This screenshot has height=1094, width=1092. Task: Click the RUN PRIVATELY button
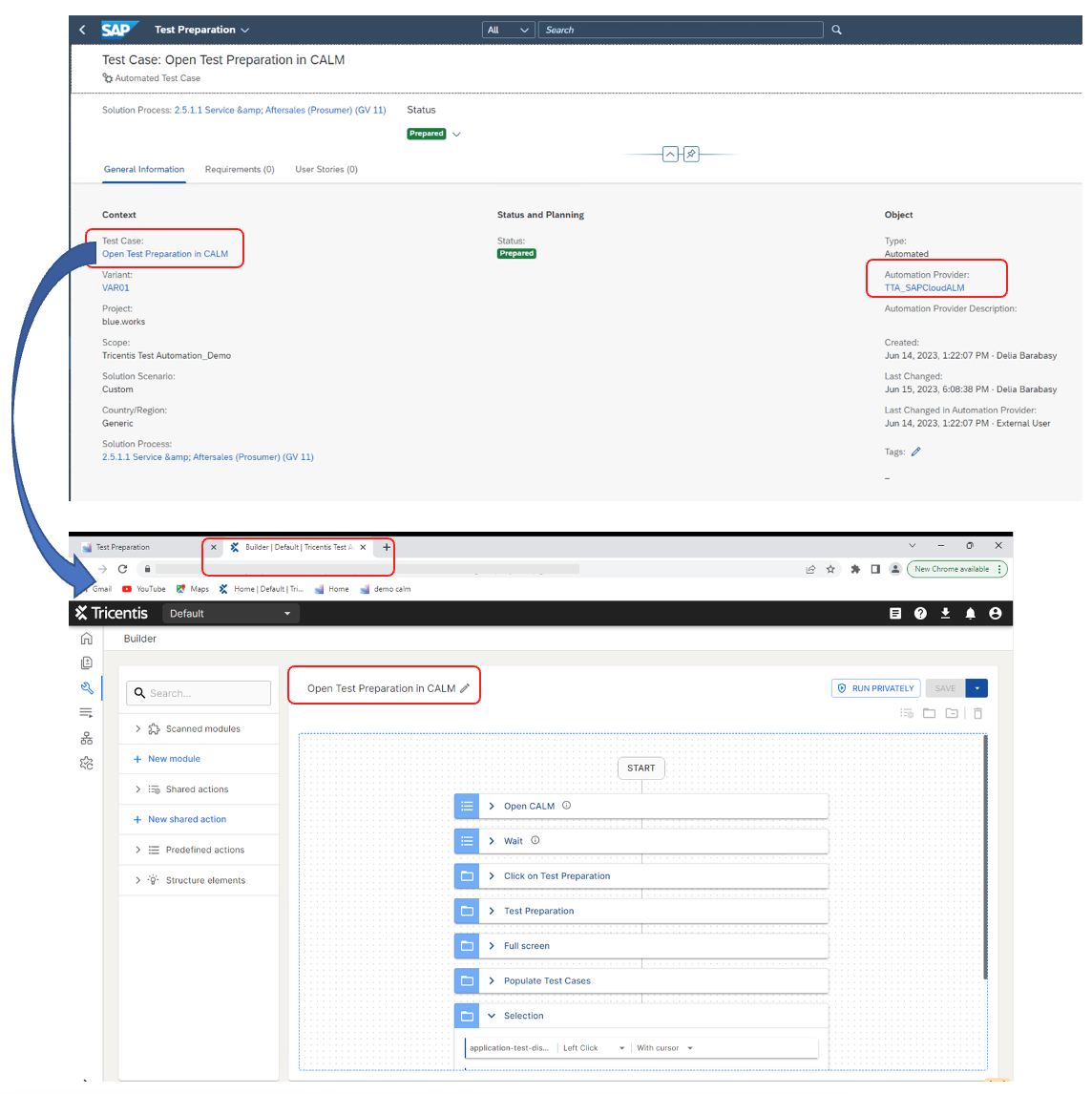tap(875, 687)
